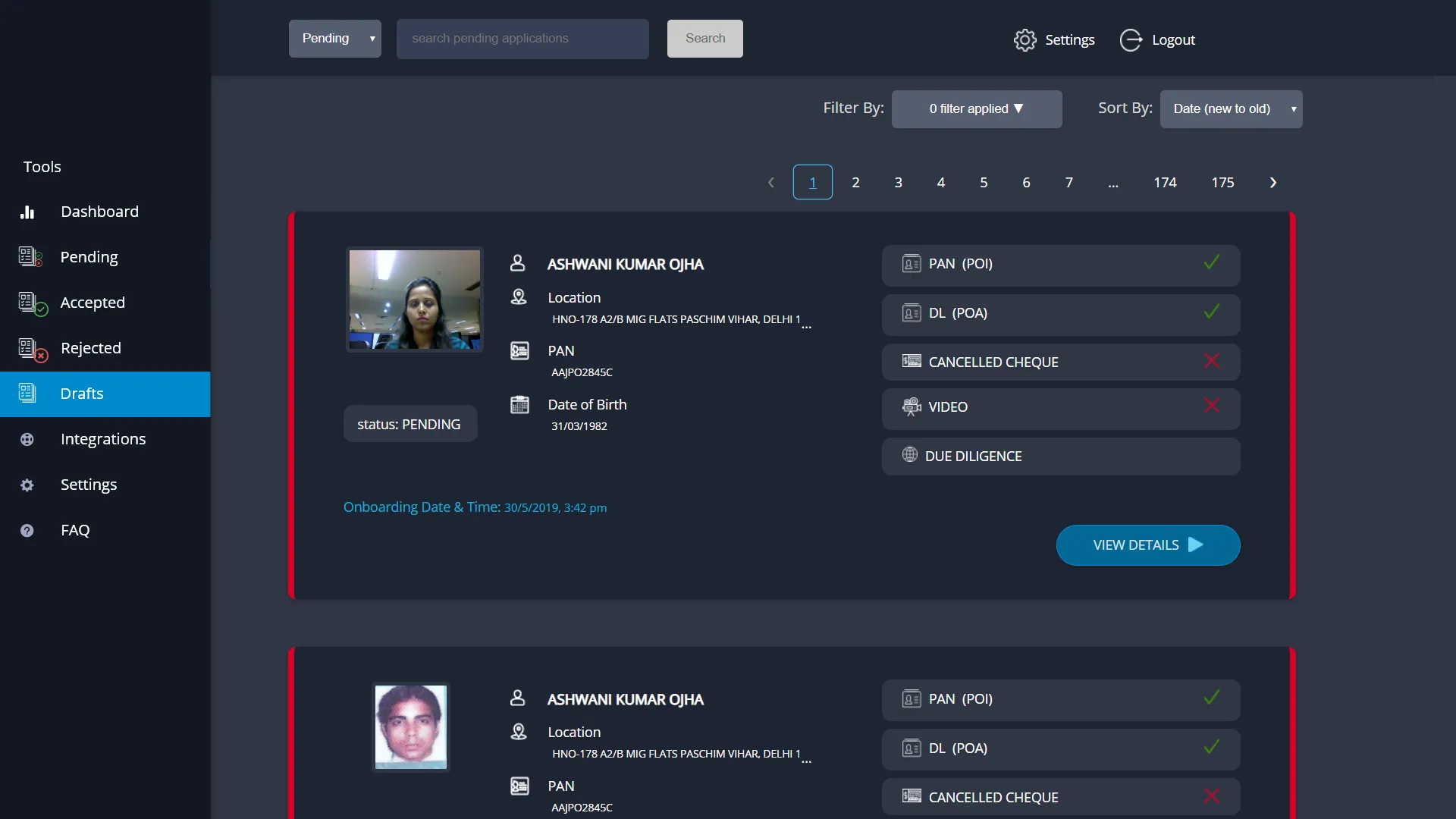Go to page 3 of results
The width and height of the screenshot is (1456, 819).
898,183
